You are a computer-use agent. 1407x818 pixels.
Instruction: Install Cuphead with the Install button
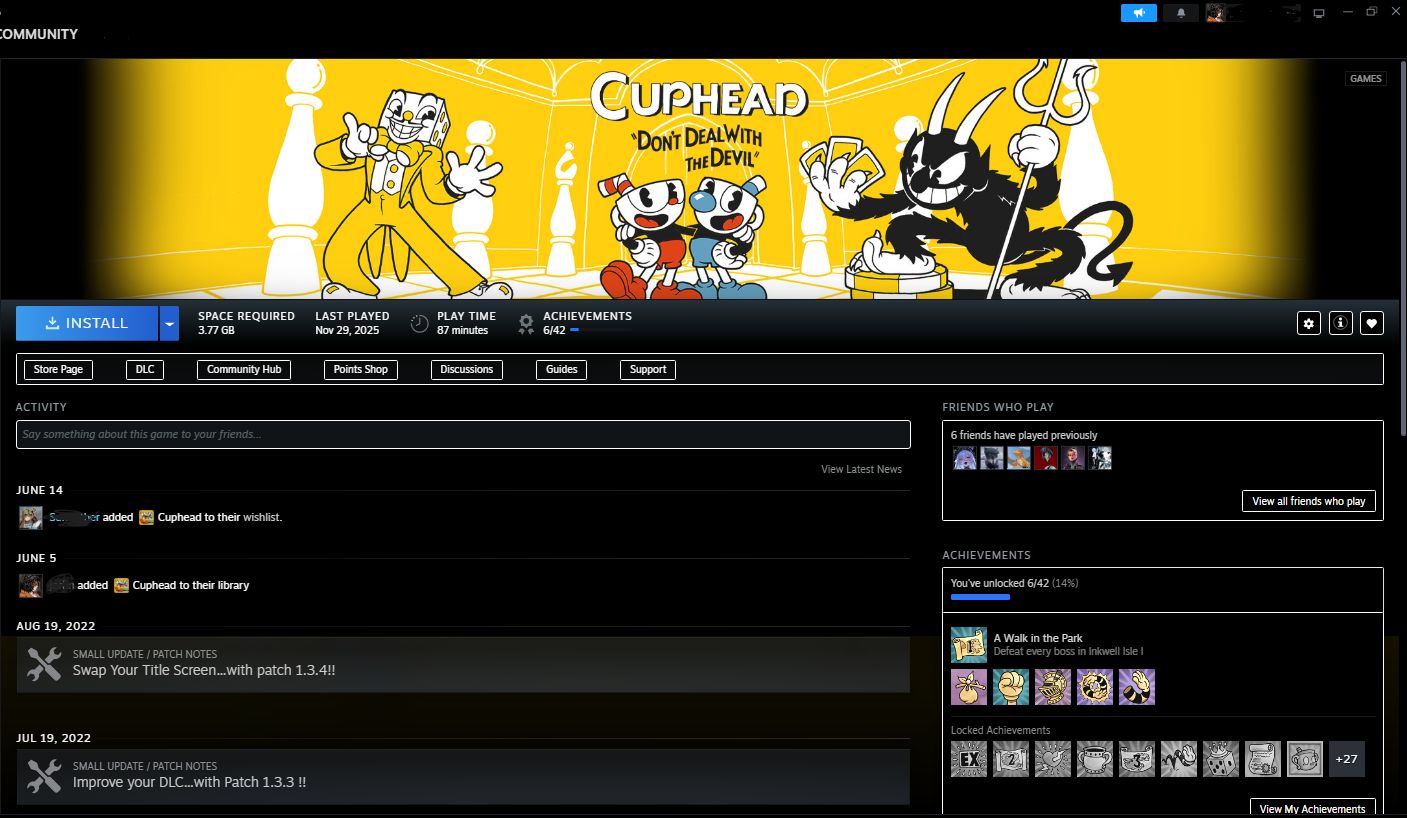(87, 323)
